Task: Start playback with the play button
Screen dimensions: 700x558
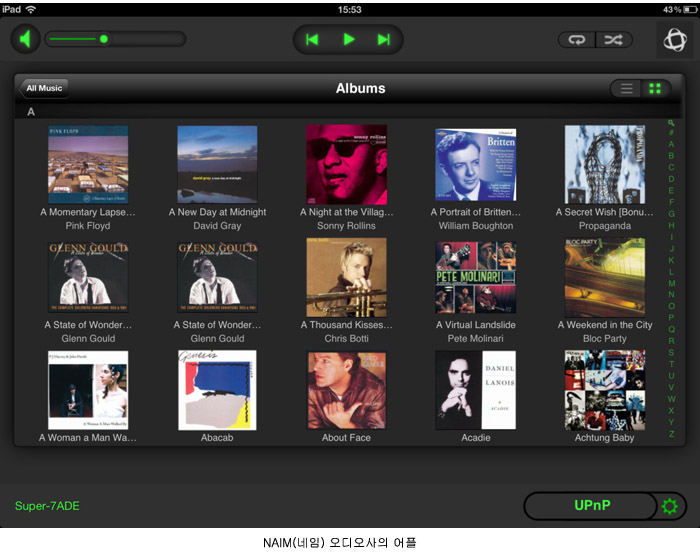Action: point(349,40)
